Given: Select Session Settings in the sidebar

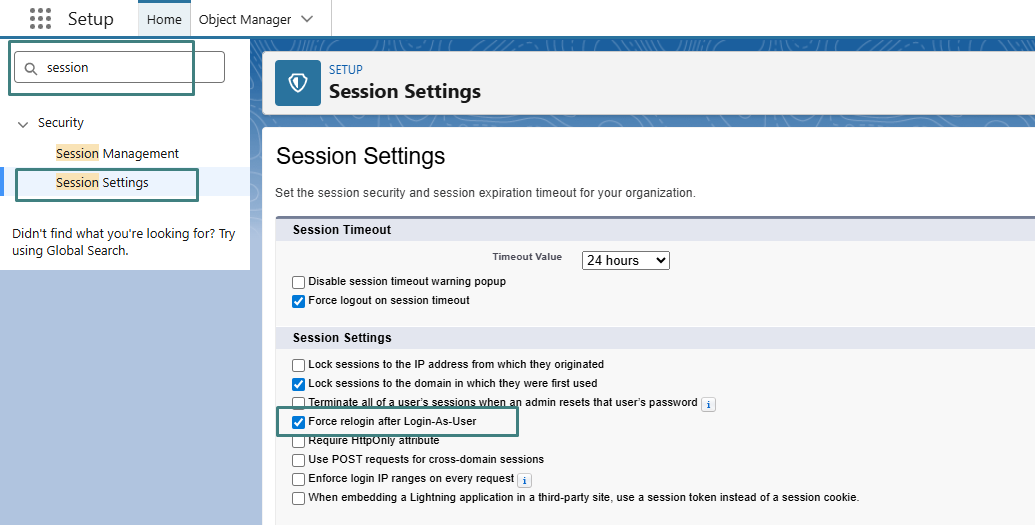Looking at the screenshot, I should pos(102,183).
